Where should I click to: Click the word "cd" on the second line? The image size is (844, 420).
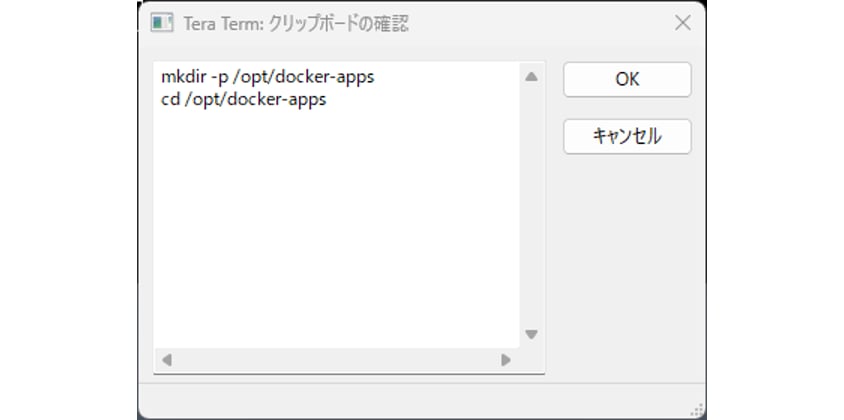[169, 100]
